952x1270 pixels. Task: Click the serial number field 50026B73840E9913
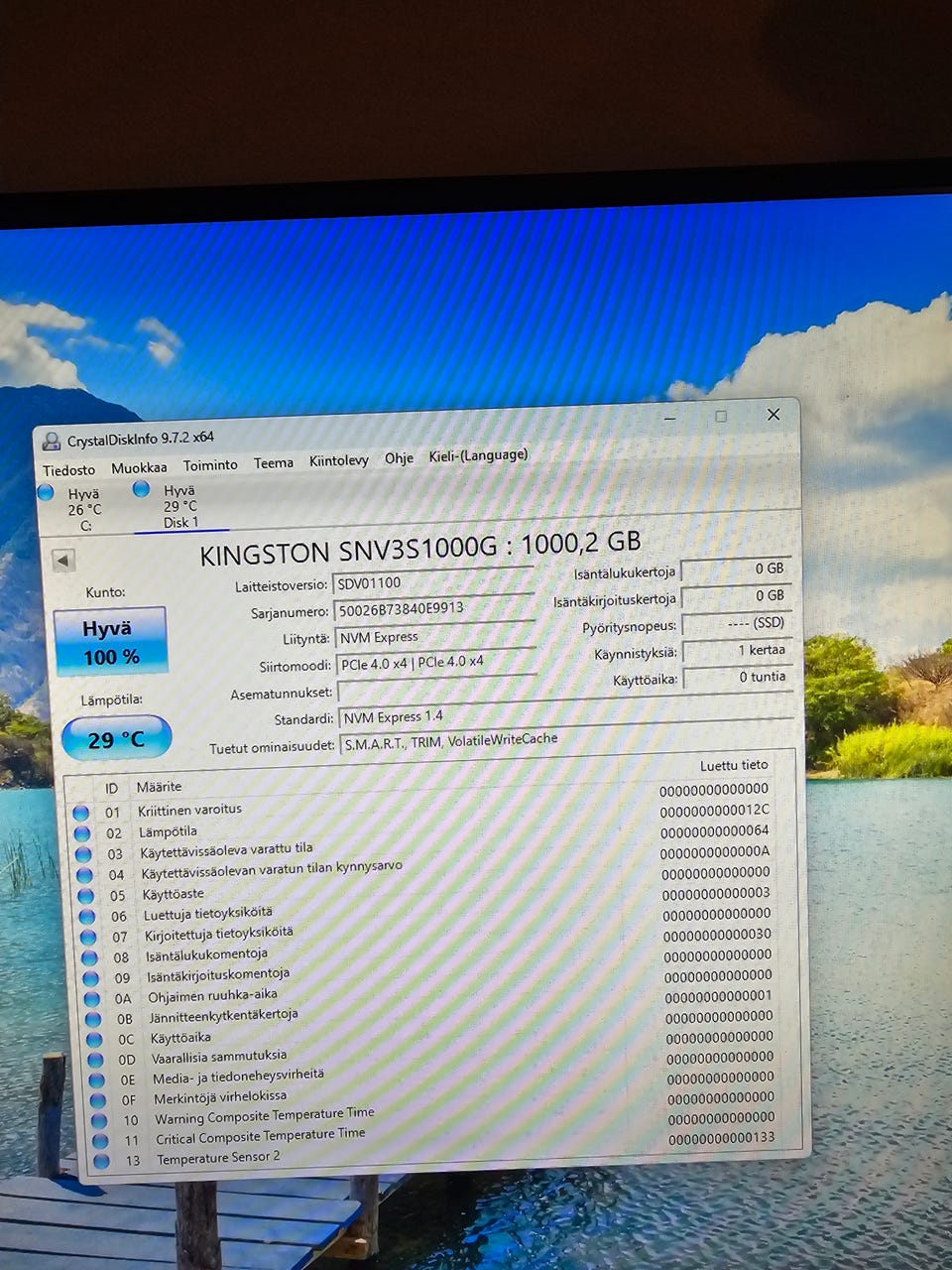tap(434, 607)
